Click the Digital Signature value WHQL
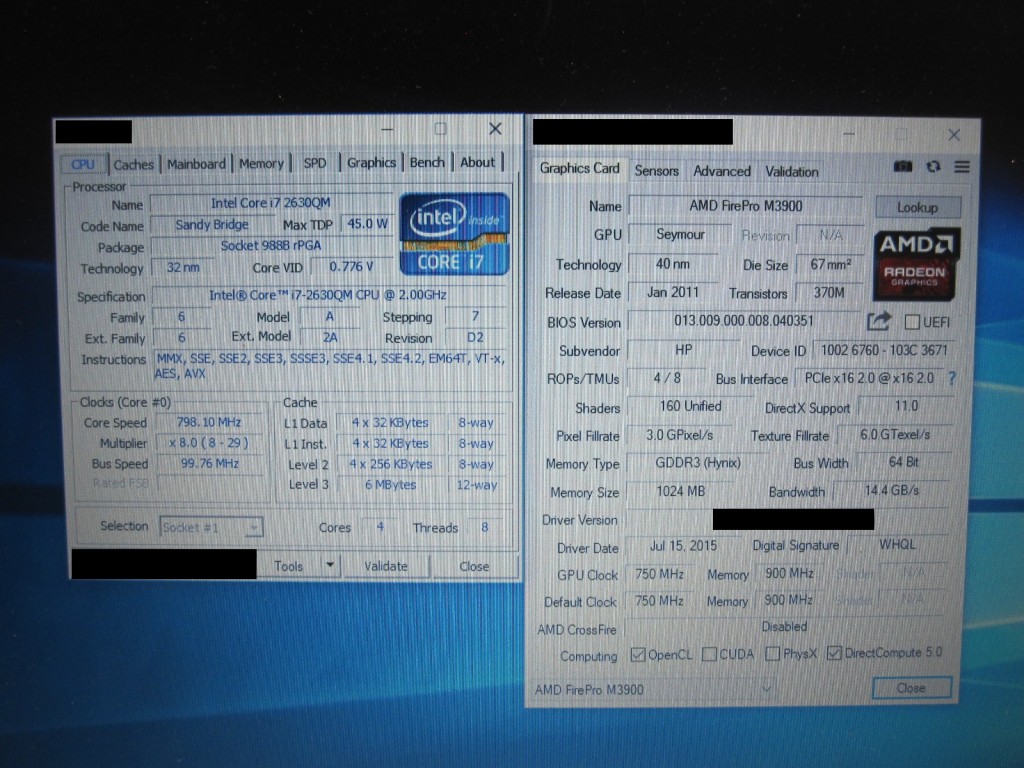 click(x=897, y=545)
